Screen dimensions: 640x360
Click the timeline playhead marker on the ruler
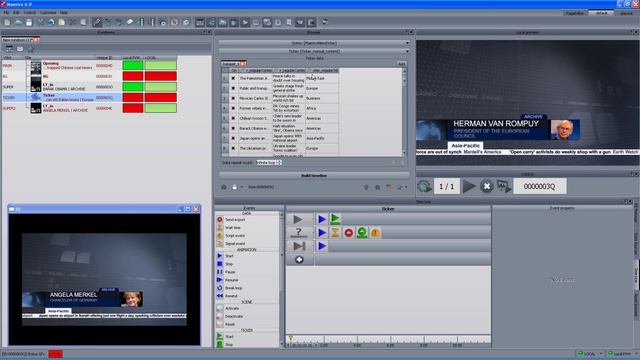tap(291, 338)
